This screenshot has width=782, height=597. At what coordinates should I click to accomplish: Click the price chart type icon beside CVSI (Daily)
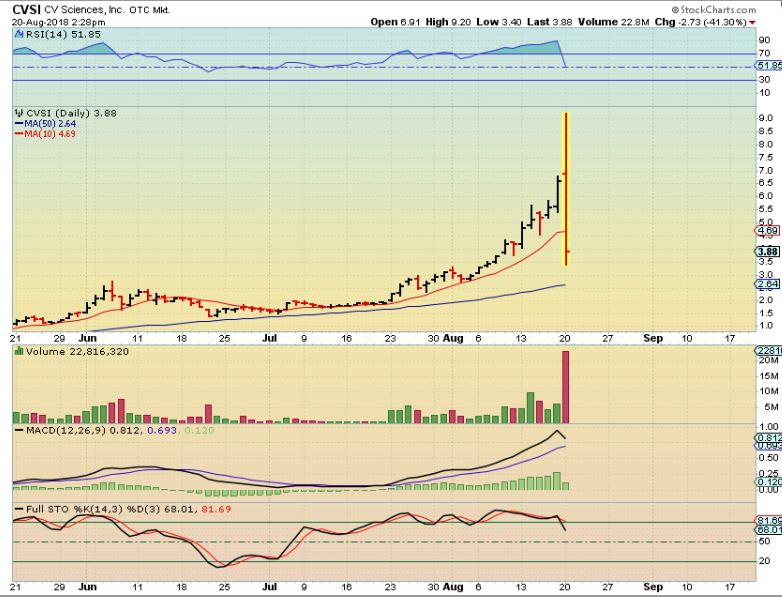coord(19,113)
